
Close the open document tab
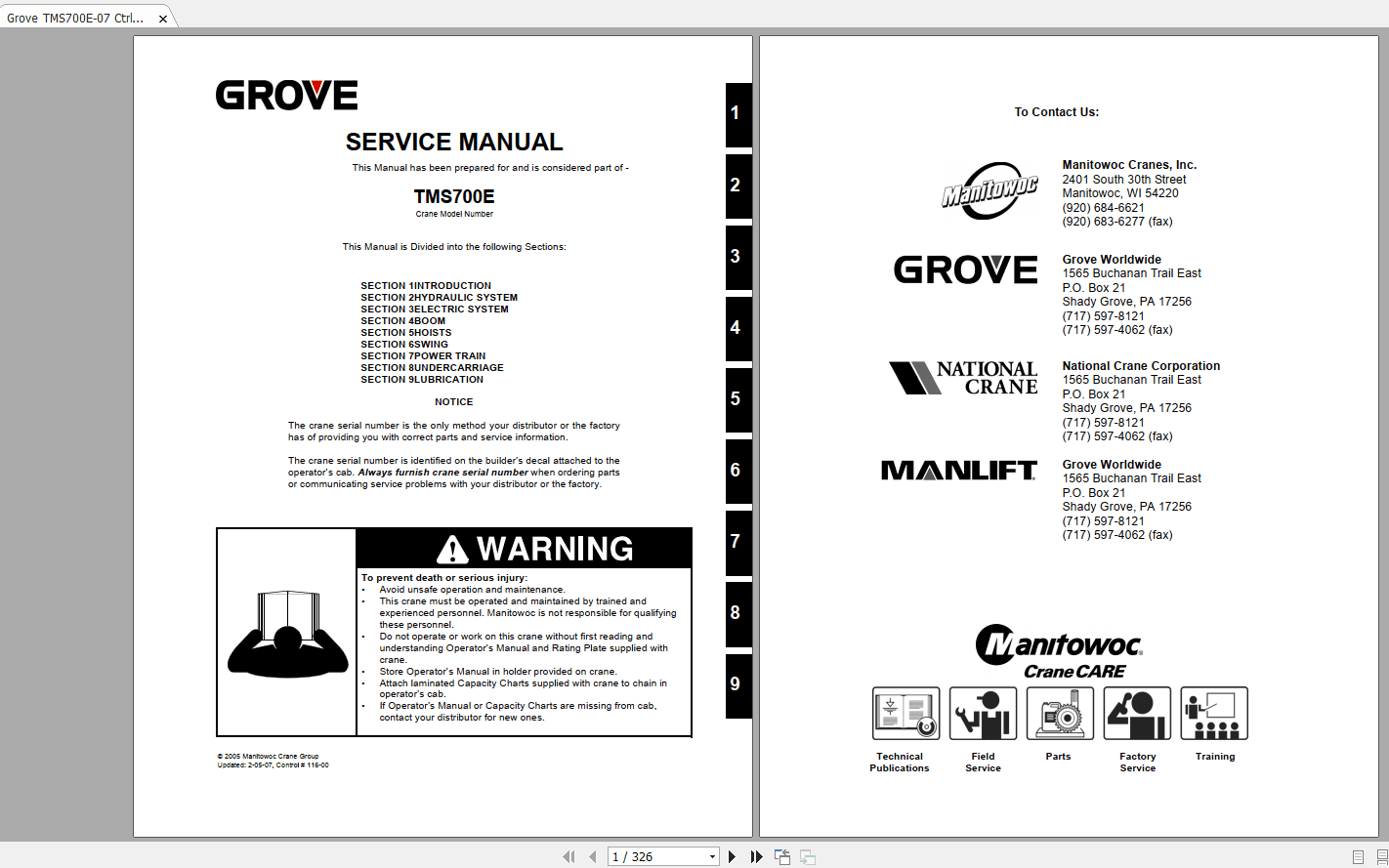tap(162, 17)
